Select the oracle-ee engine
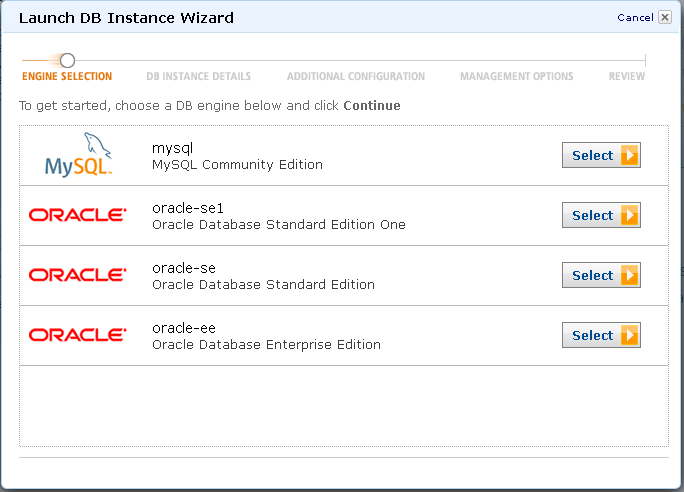The width and height of the screenshot is (684, 492). pyautogui.click(x=601, y=335)
